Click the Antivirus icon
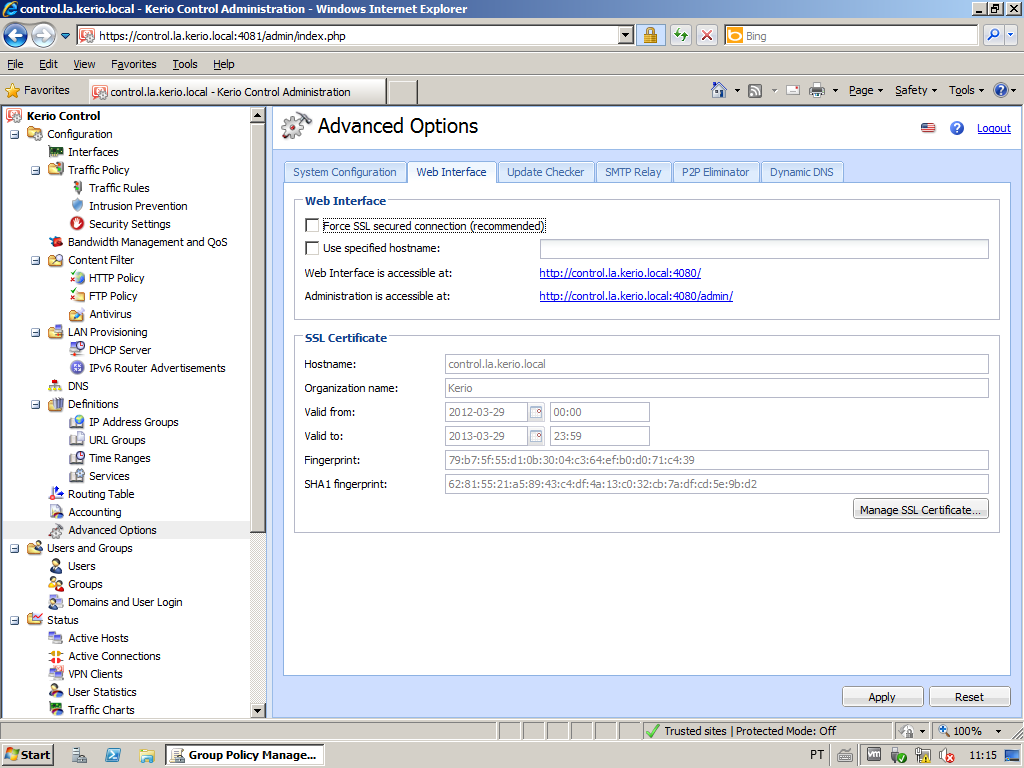 pyautogui.click(x=77, y=314)
